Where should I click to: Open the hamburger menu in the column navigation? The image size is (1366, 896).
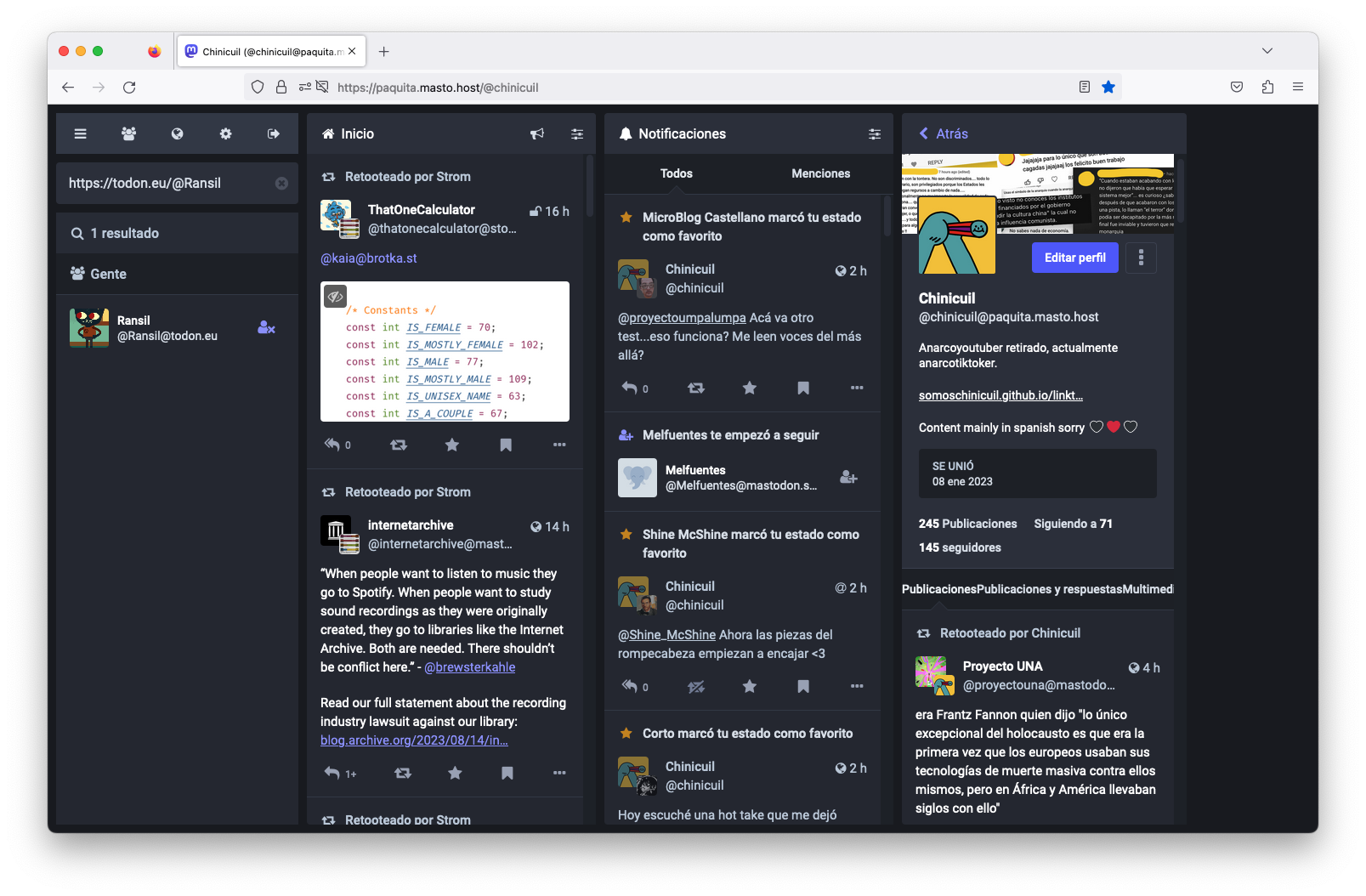(x=80, y=133)
